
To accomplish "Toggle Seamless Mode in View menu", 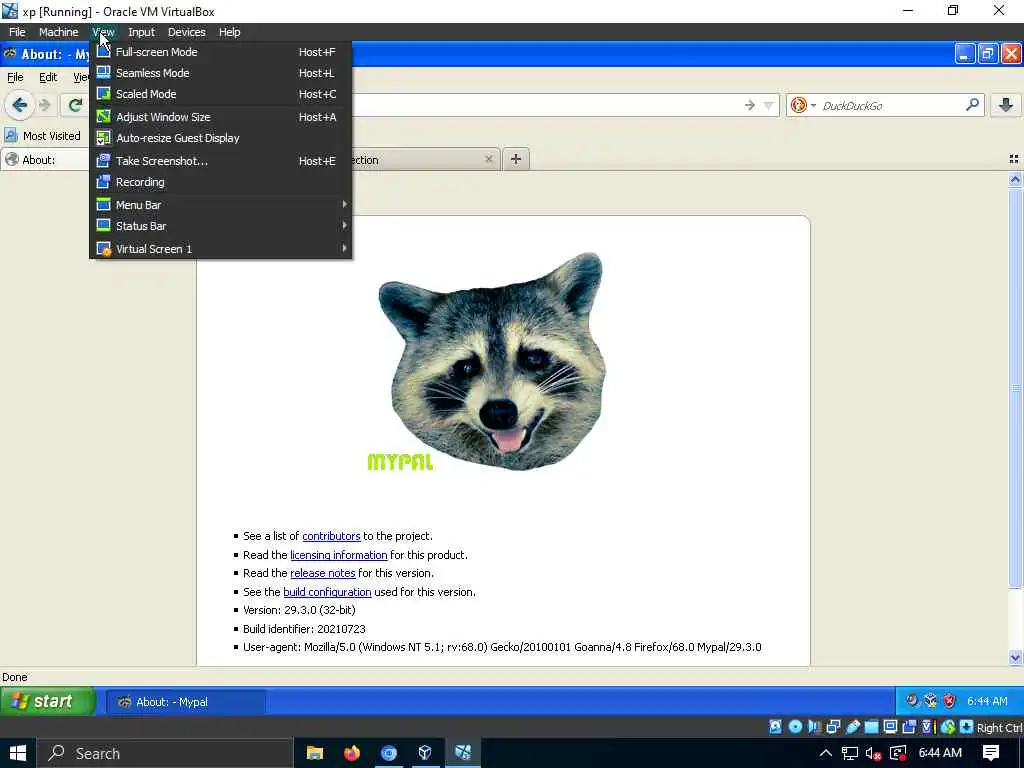I will pos(220,73).
